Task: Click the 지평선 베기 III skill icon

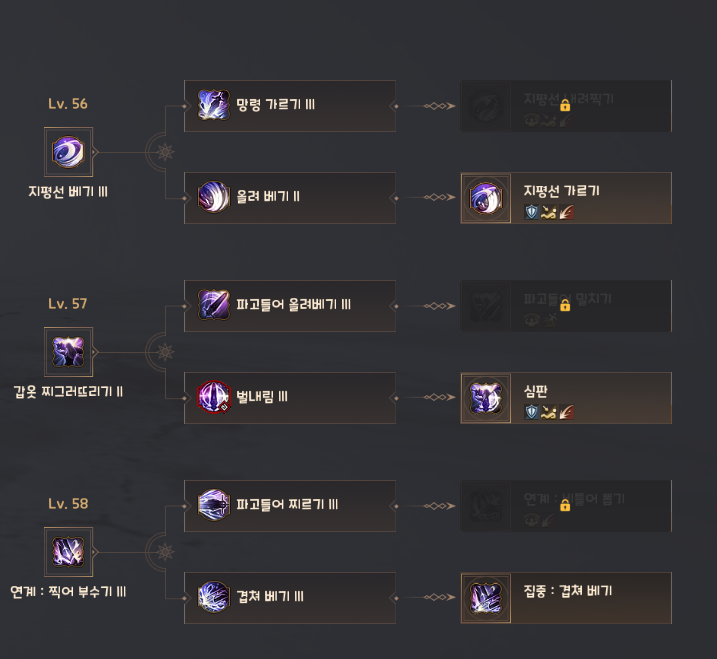Action: [x=69, y=152]
